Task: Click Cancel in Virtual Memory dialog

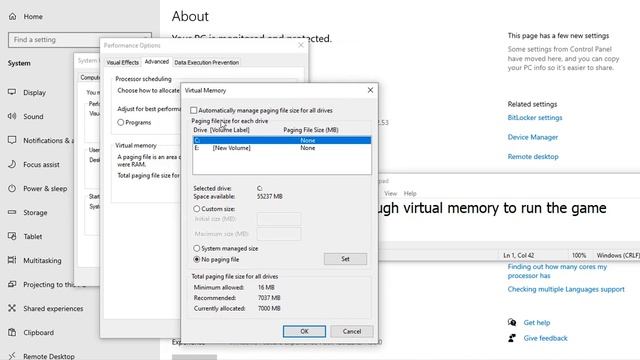Action: 352,331
